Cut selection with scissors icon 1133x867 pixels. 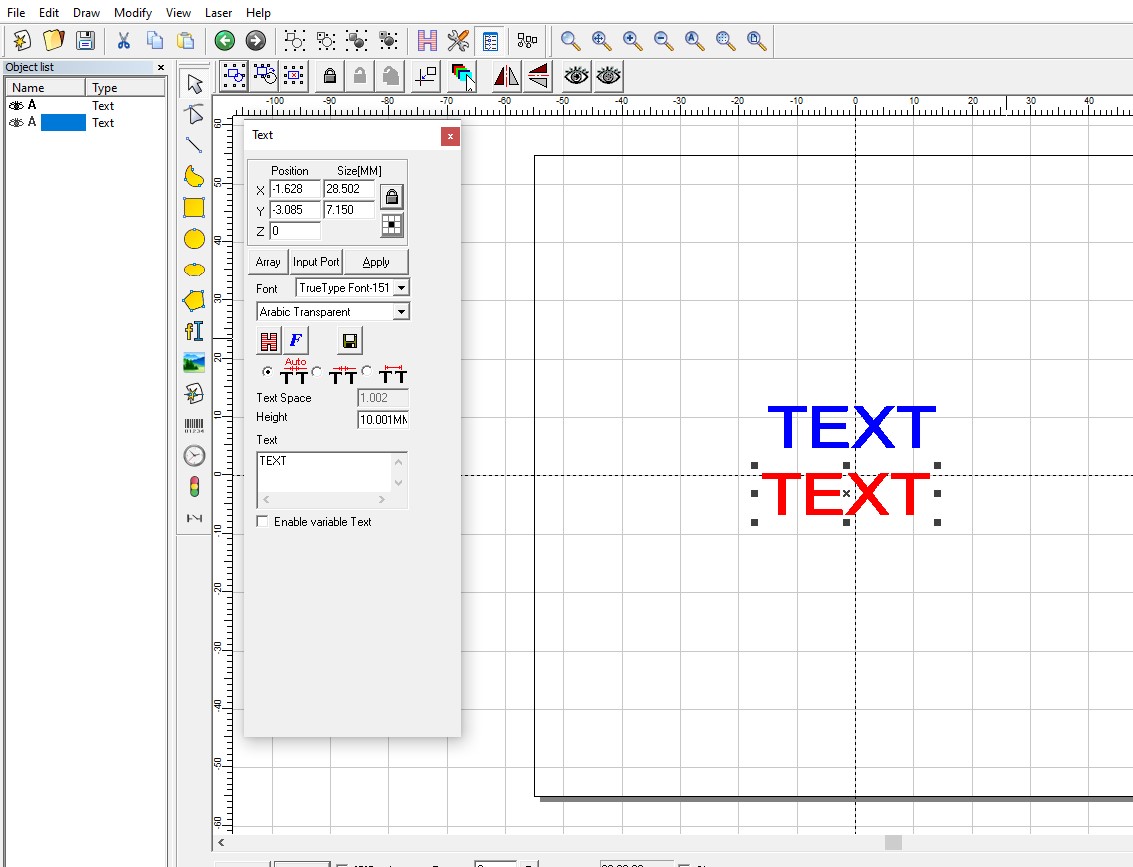[x=124, y=40]
